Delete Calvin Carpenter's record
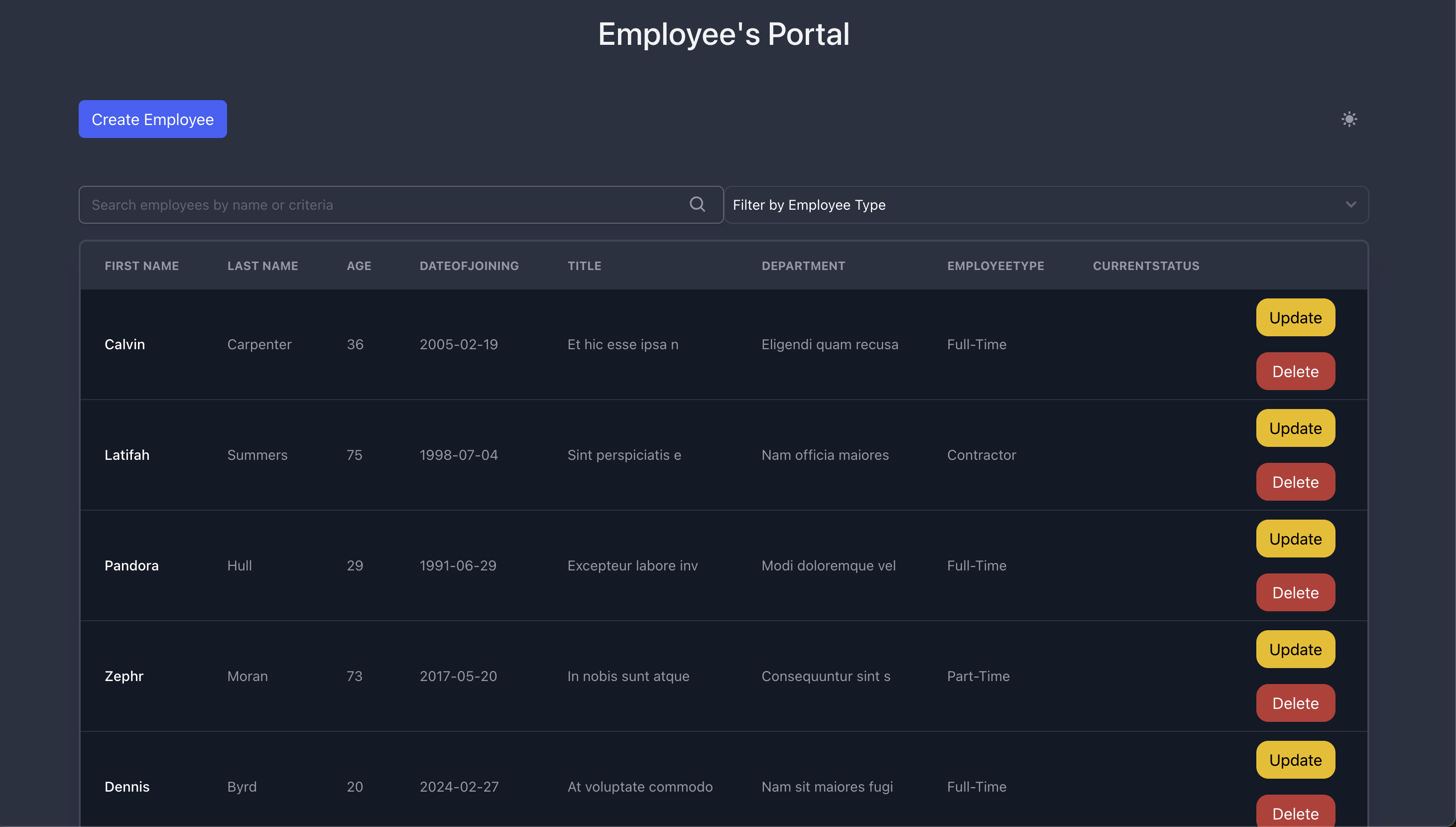The image size is (1456, 827). [1295, 372]
